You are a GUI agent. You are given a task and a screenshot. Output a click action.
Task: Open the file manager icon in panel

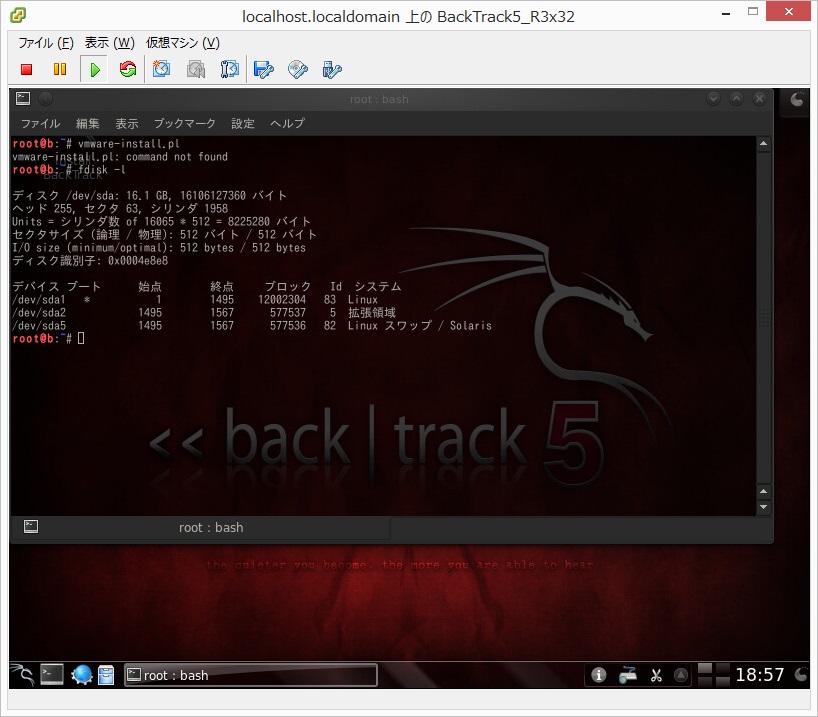(x=106, y=675)
